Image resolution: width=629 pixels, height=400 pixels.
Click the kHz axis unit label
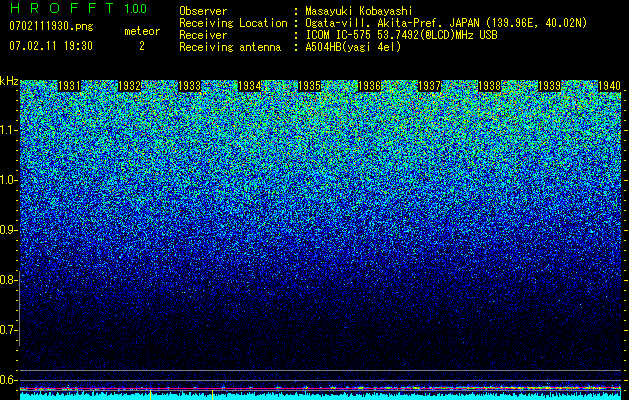coord(9,81)
